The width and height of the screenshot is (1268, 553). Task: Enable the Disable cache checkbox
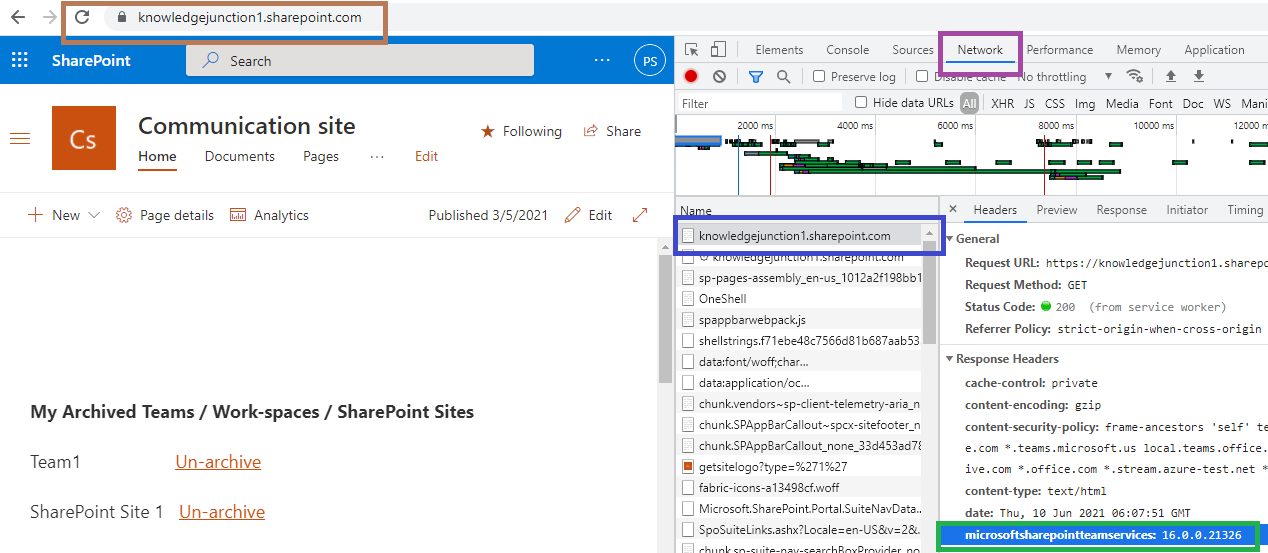[922, 76]
